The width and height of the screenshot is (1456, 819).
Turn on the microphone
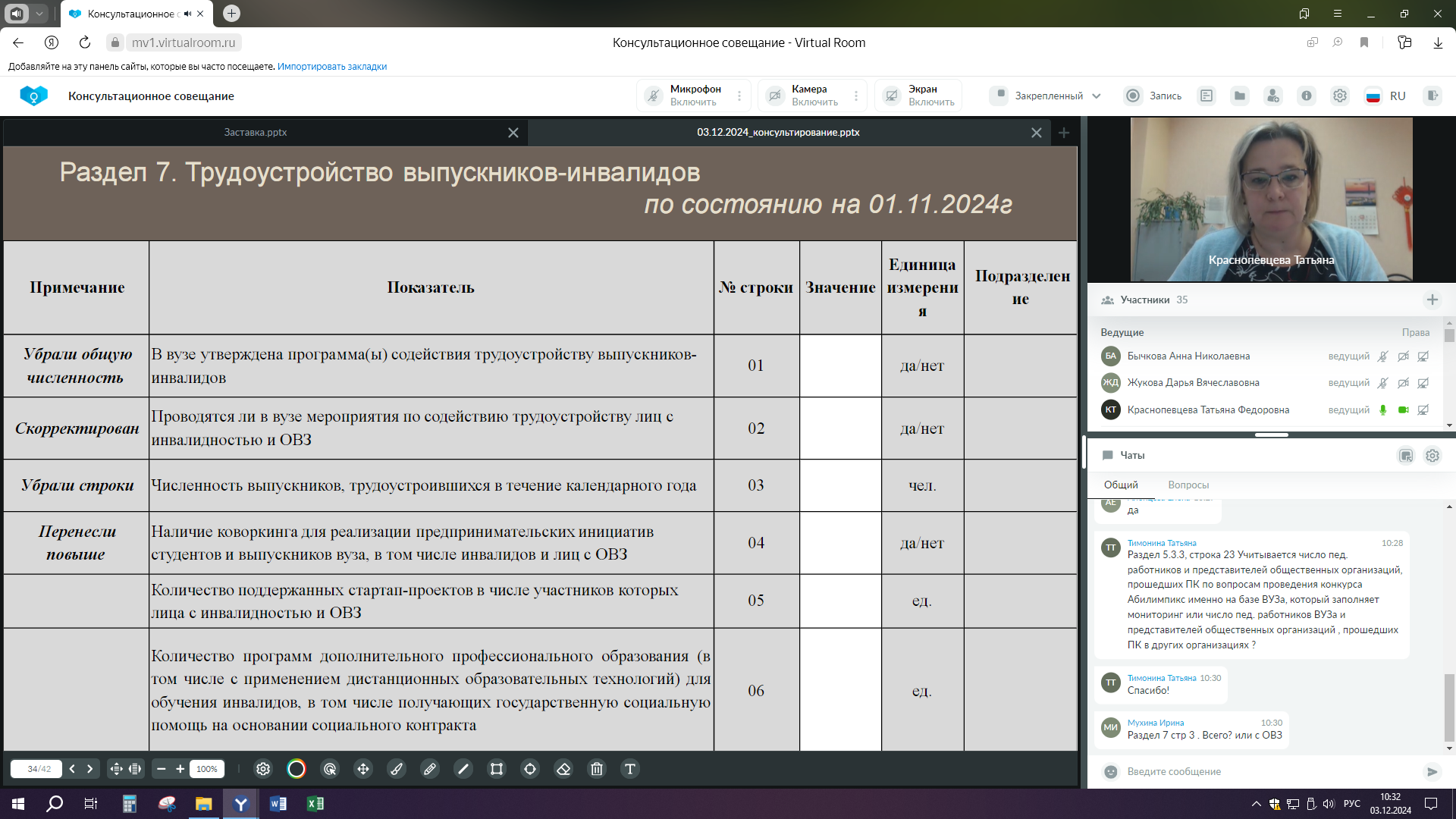click(685, 96)
